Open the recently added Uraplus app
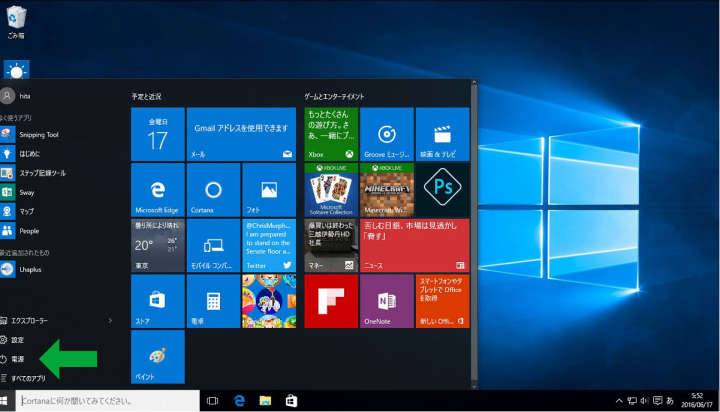 tap(21, 269)
